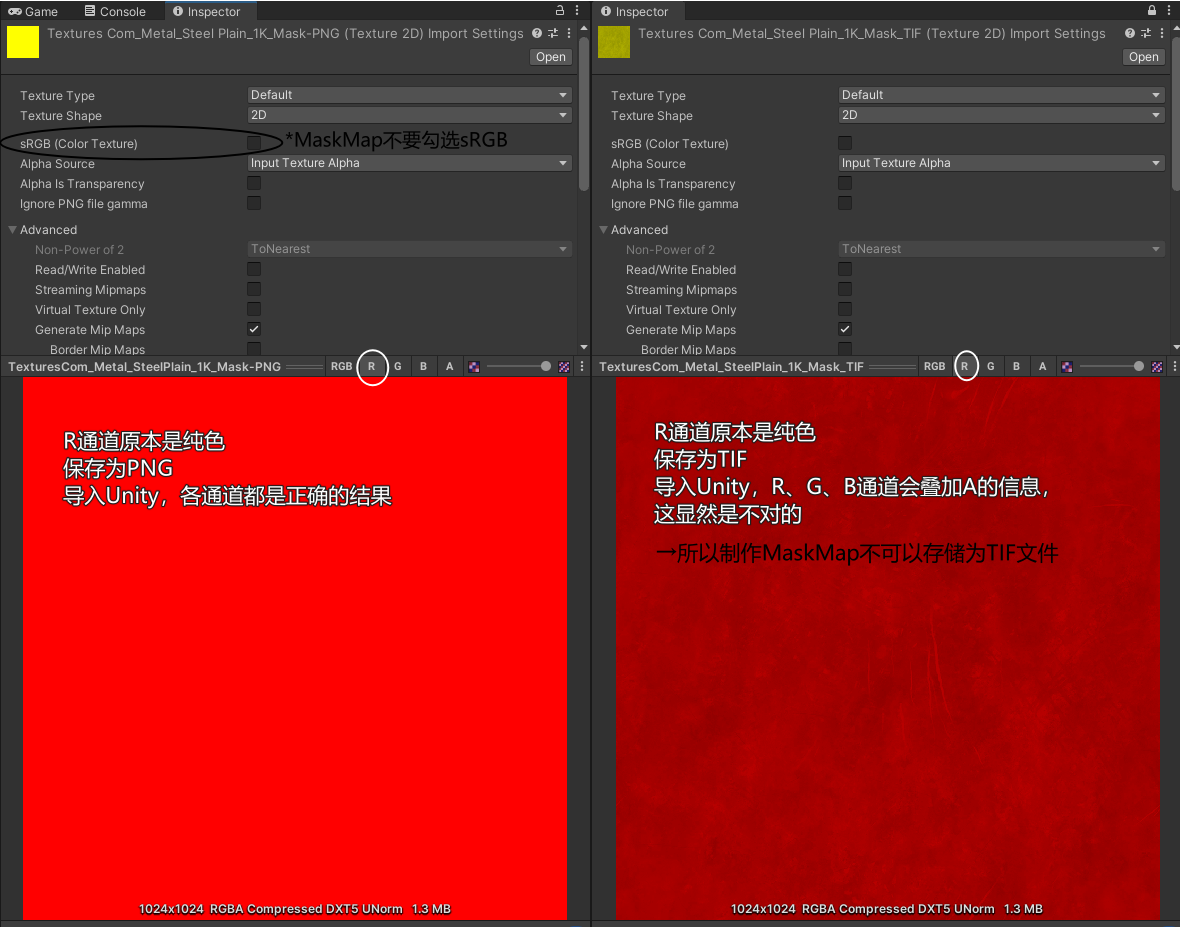Click Open in the TIF texture inspector

tap(1143, 57)
